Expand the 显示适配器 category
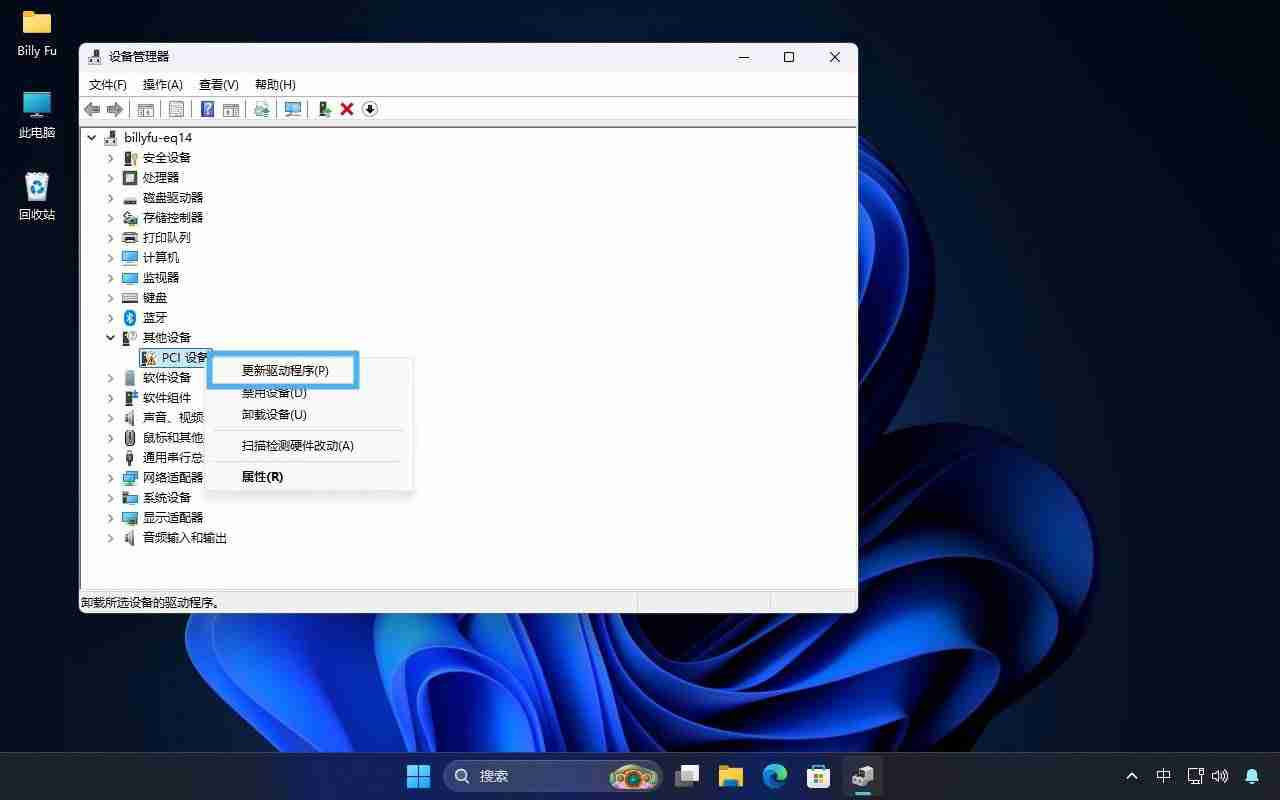Image resolution: width=1280 pixels, height=800 pixels. pyautogui.click(x=111, y=517)
